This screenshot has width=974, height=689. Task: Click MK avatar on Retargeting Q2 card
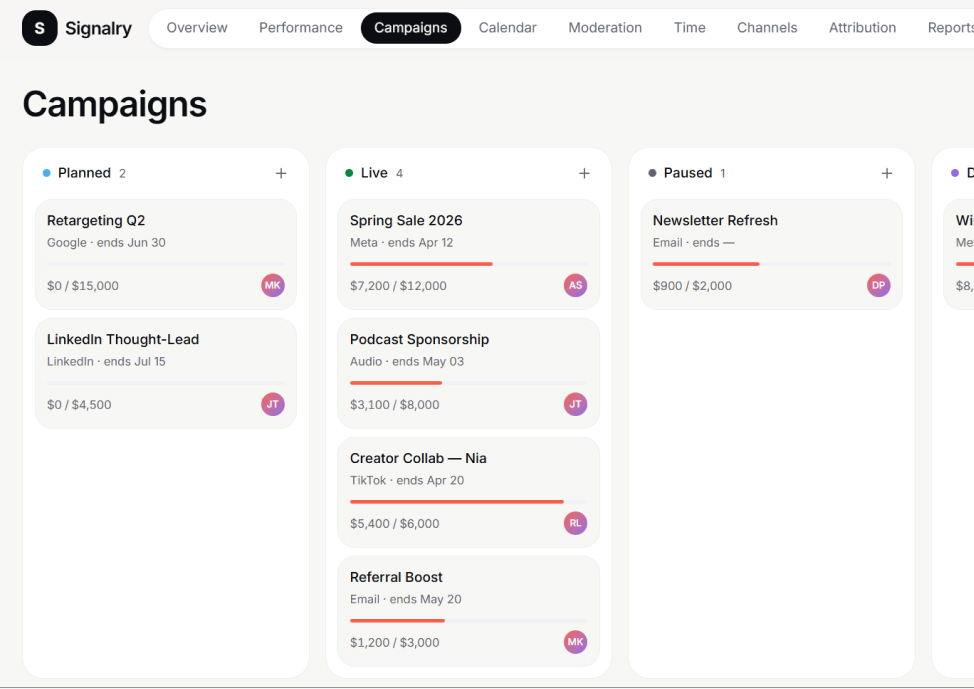(273, 285)
